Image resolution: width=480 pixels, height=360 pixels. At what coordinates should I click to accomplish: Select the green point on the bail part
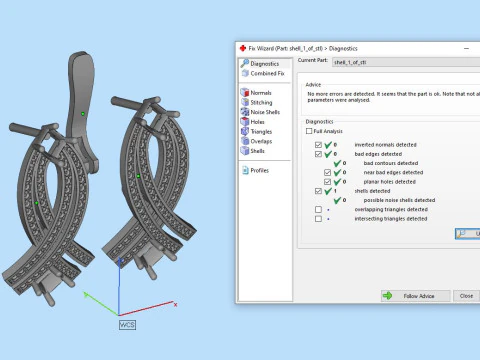pos(83,114)
